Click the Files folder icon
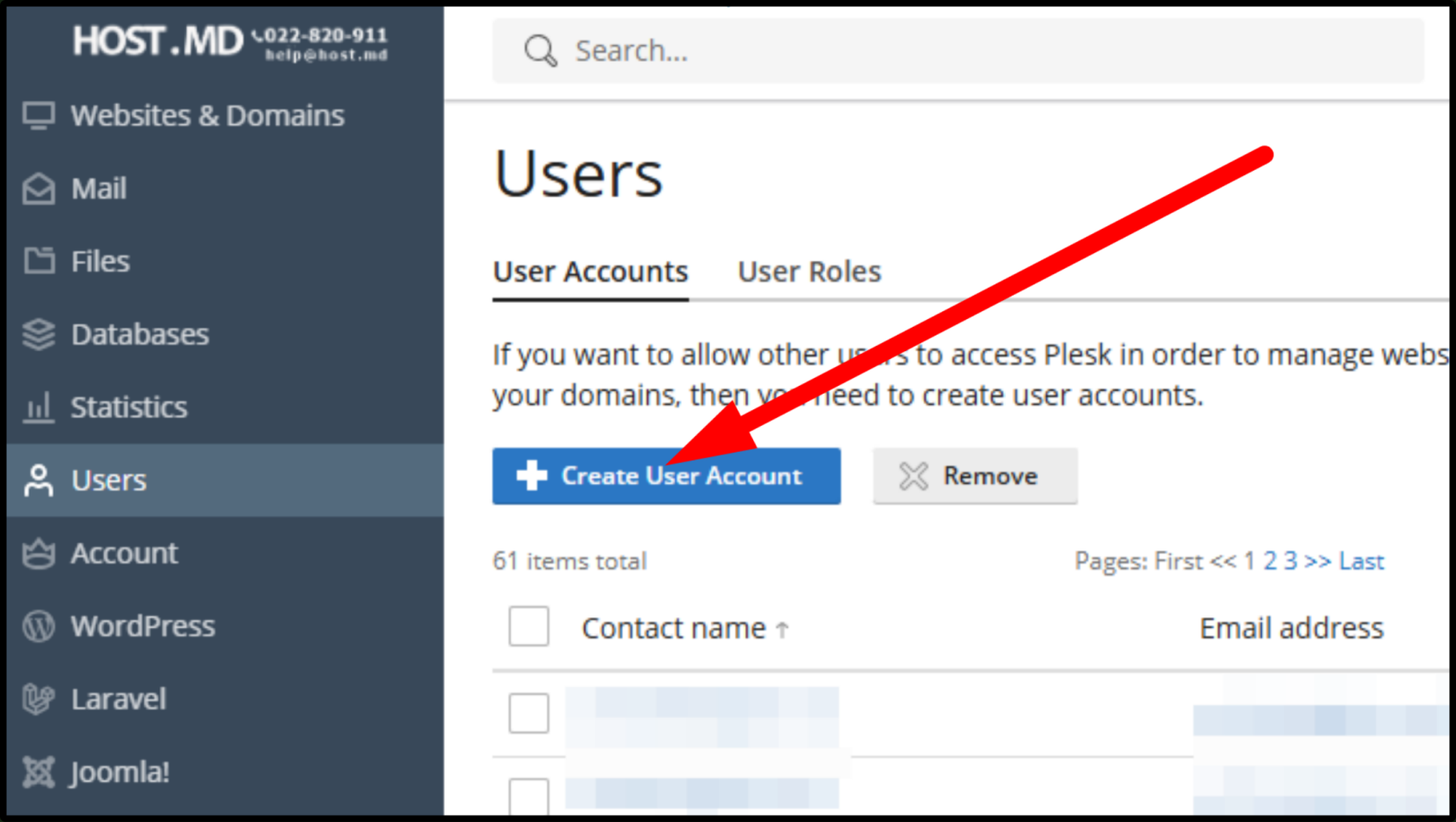1456x822 pixels. (x=38, y=260)
